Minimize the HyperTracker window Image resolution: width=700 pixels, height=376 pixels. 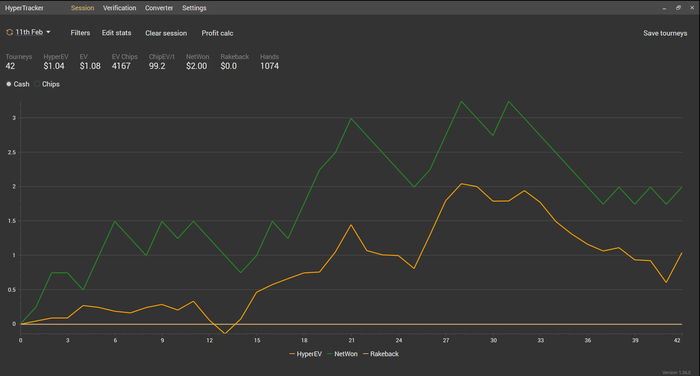coord(664,8)
